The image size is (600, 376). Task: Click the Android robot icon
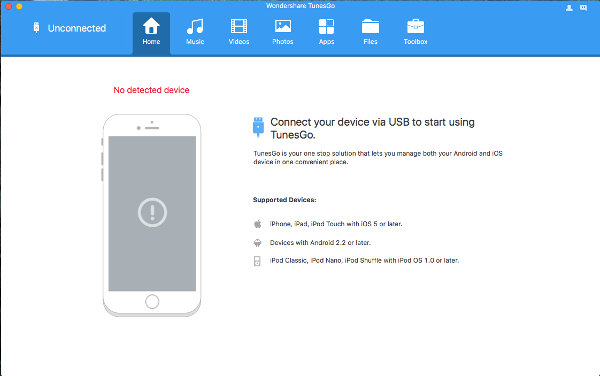click(x=257, y=243)
